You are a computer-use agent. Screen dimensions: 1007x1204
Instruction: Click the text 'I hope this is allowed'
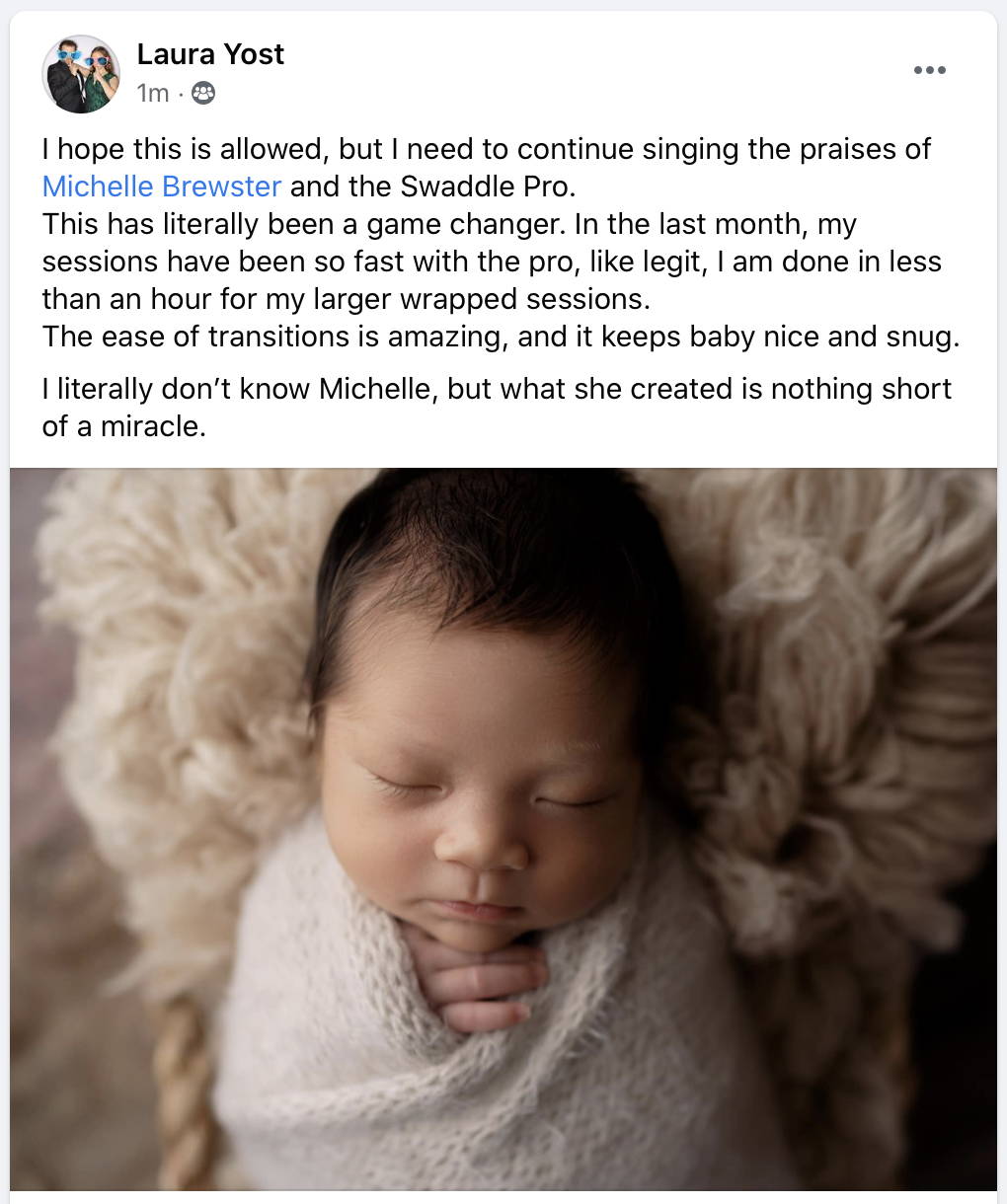click(183, 149)
